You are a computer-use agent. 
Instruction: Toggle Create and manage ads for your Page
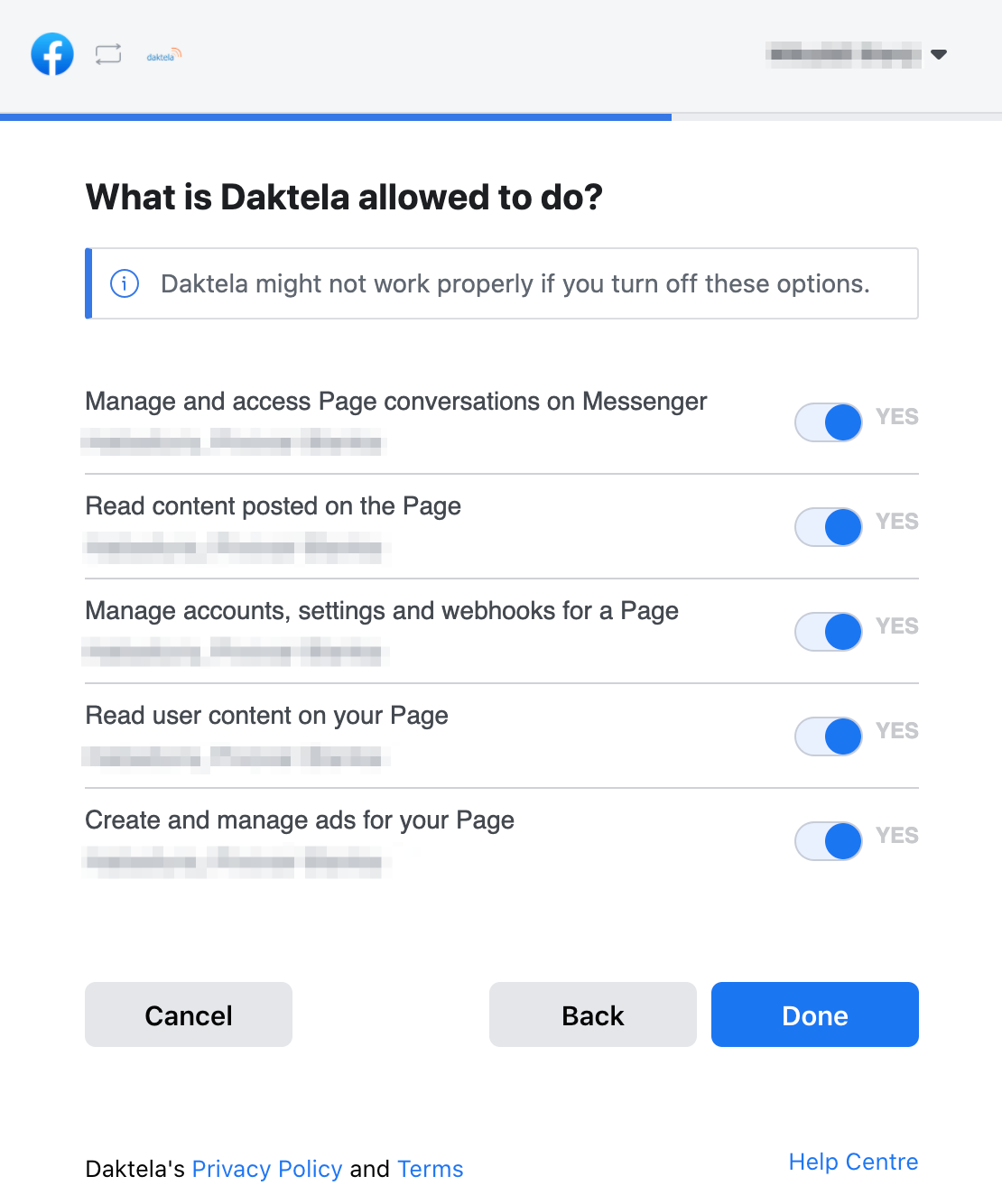click(x=829, y=841)
